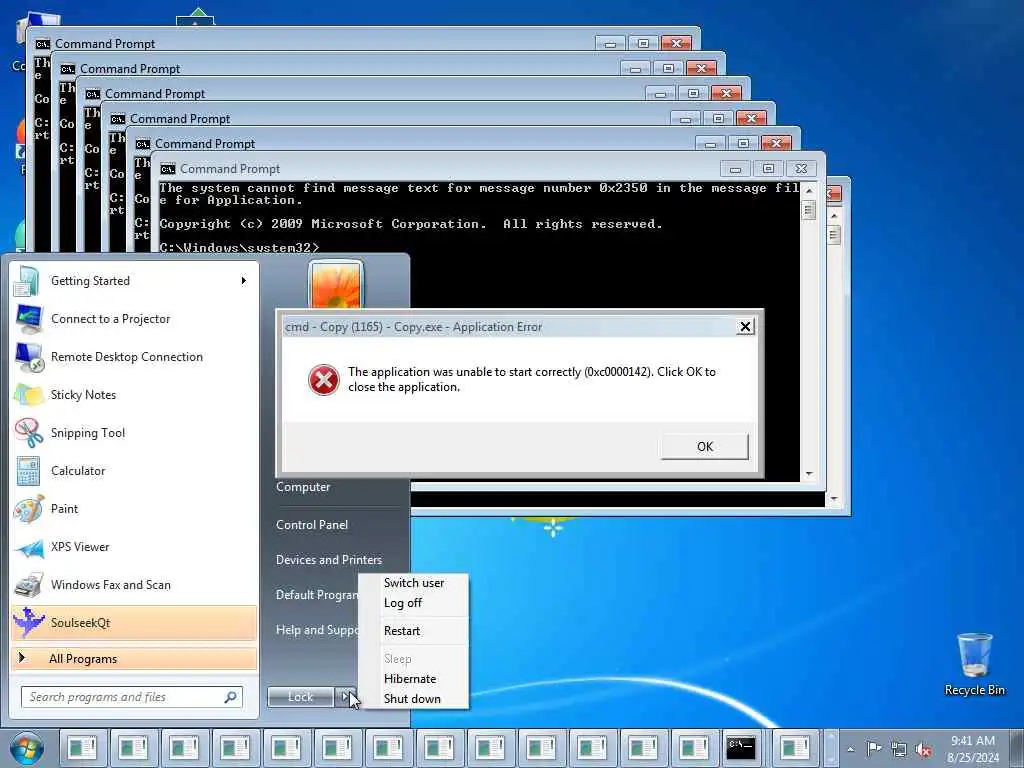Image resolution: width=1024 pixels, height=768 pixels.
Task: Select the Recycle Bin desktop icon
Action: [x=974, y=664]
